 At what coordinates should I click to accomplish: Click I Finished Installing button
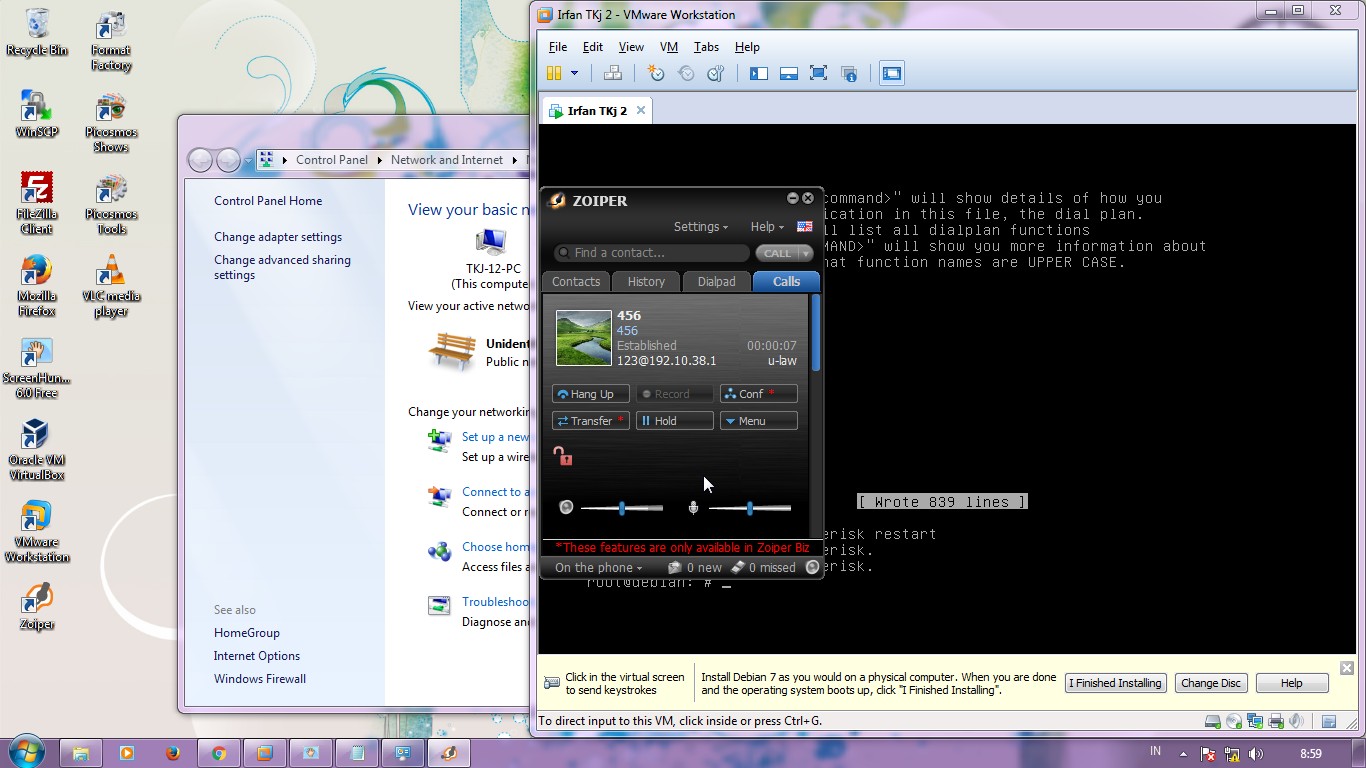coord(1115,683)
